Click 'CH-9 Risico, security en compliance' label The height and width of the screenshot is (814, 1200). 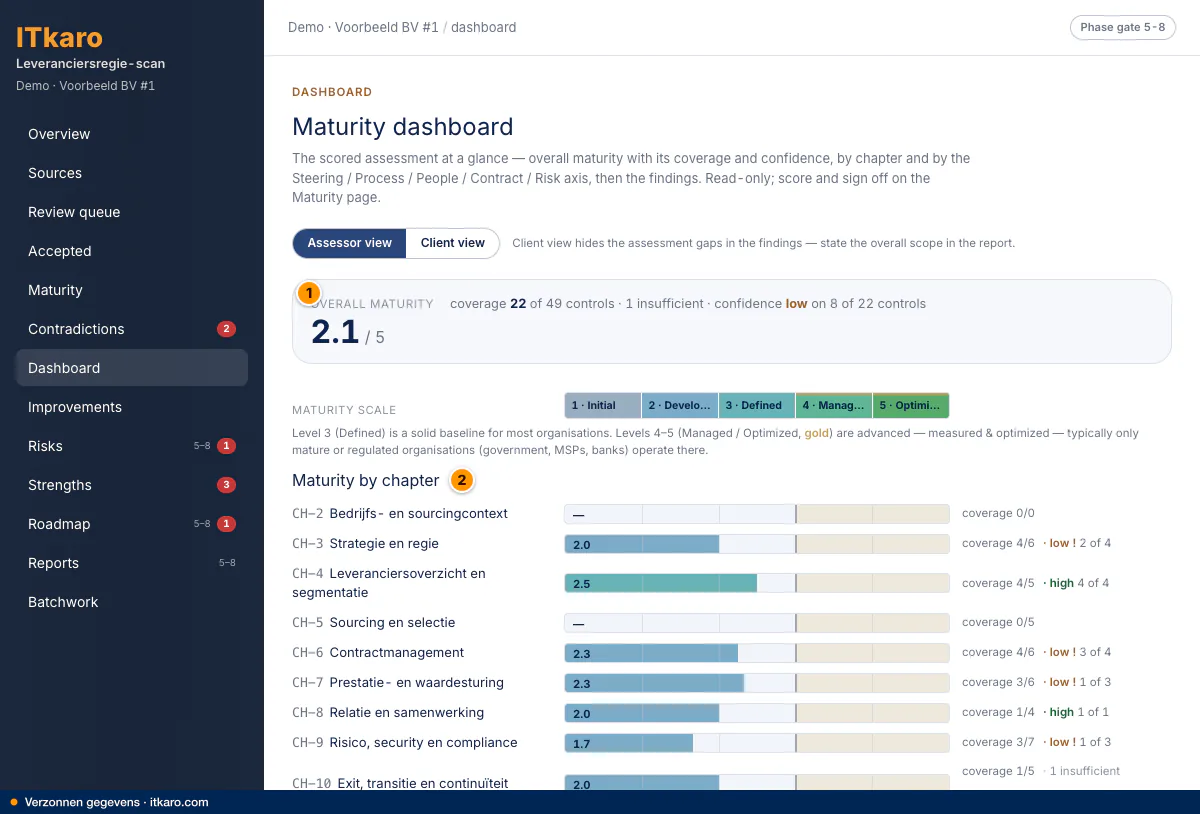(405, 742)
